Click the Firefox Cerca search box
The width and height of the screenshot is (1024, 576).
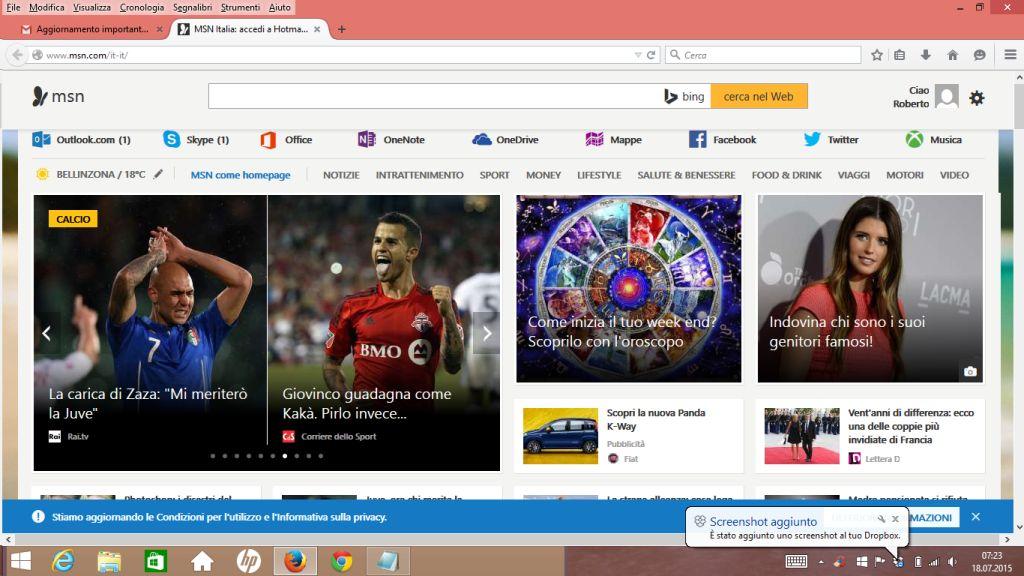(x=763, y=56)
